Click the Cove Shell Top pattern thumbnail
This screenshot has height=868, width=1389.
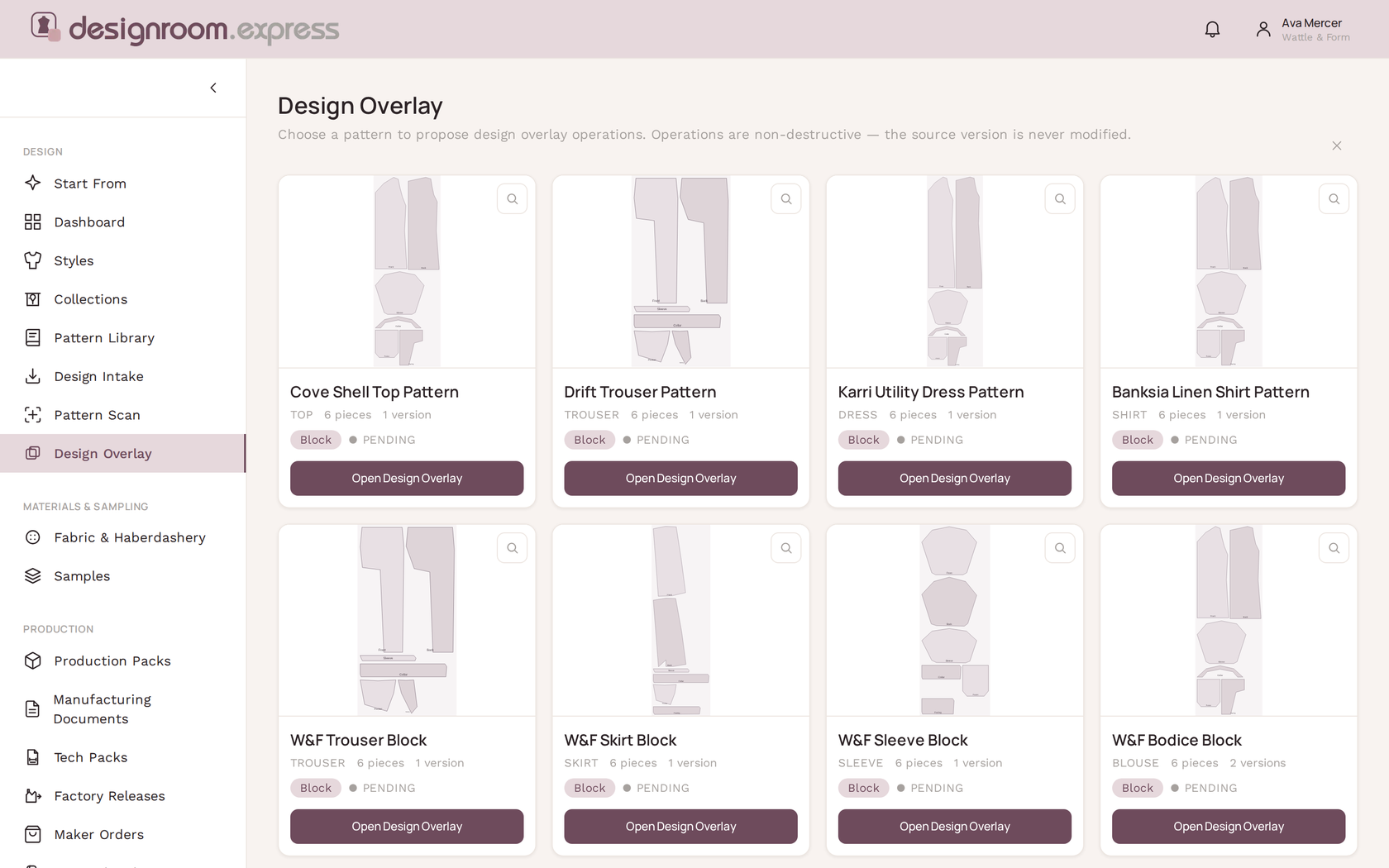407,271
